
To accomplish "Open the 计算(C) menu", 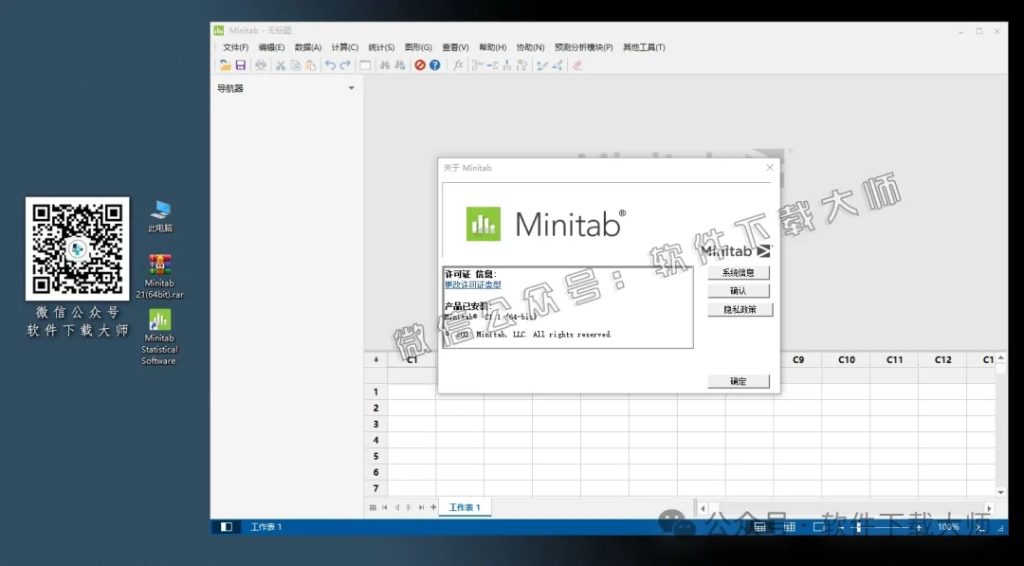I will tap(345, 48).
